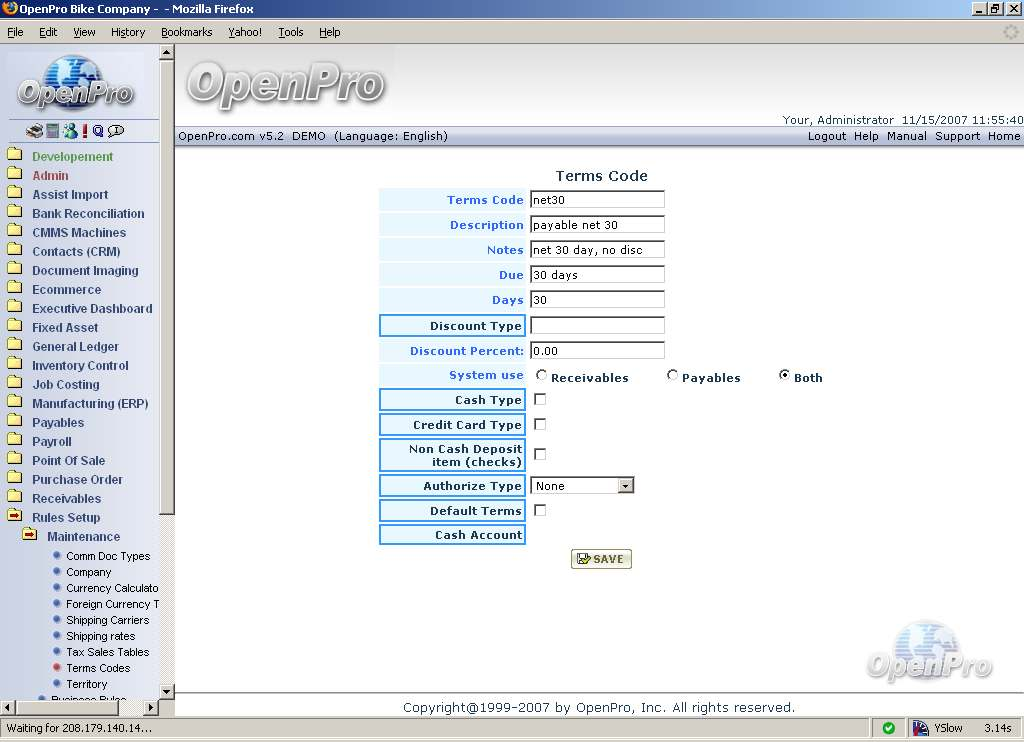Image resolution: width=1024 pixels, height=742 pixels.
Task: Click the messenger people icon in sidebar
Action: 69,131
